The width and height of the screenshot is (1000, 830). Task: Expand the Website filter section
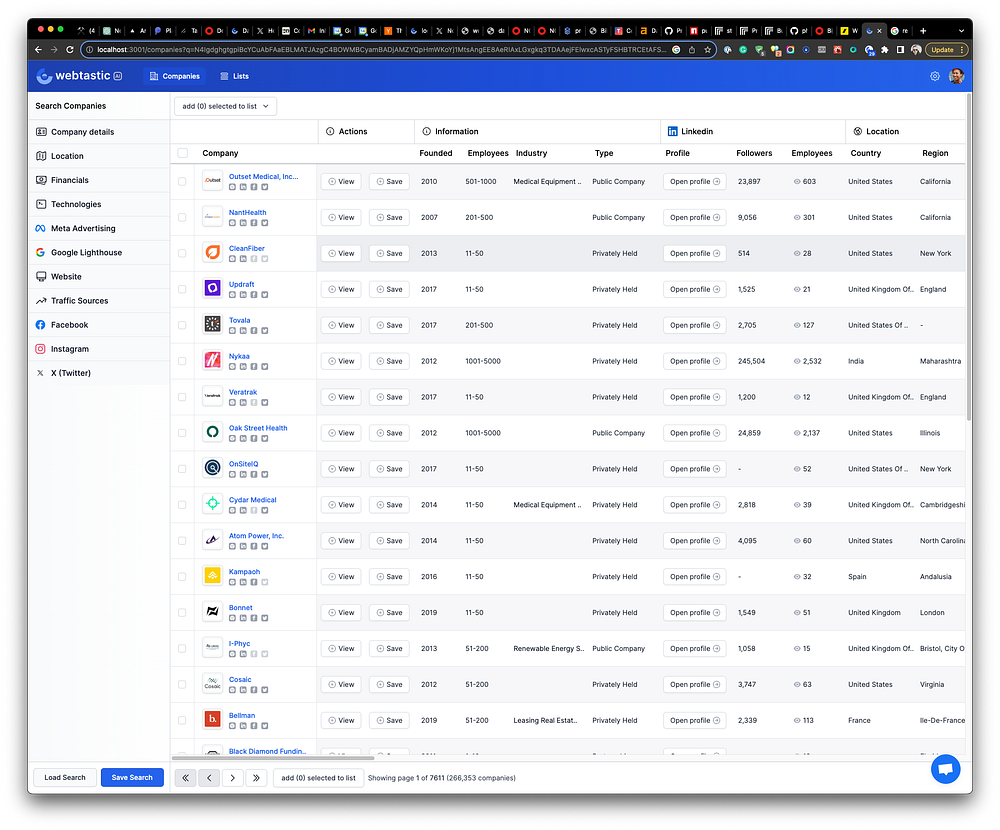99,277
